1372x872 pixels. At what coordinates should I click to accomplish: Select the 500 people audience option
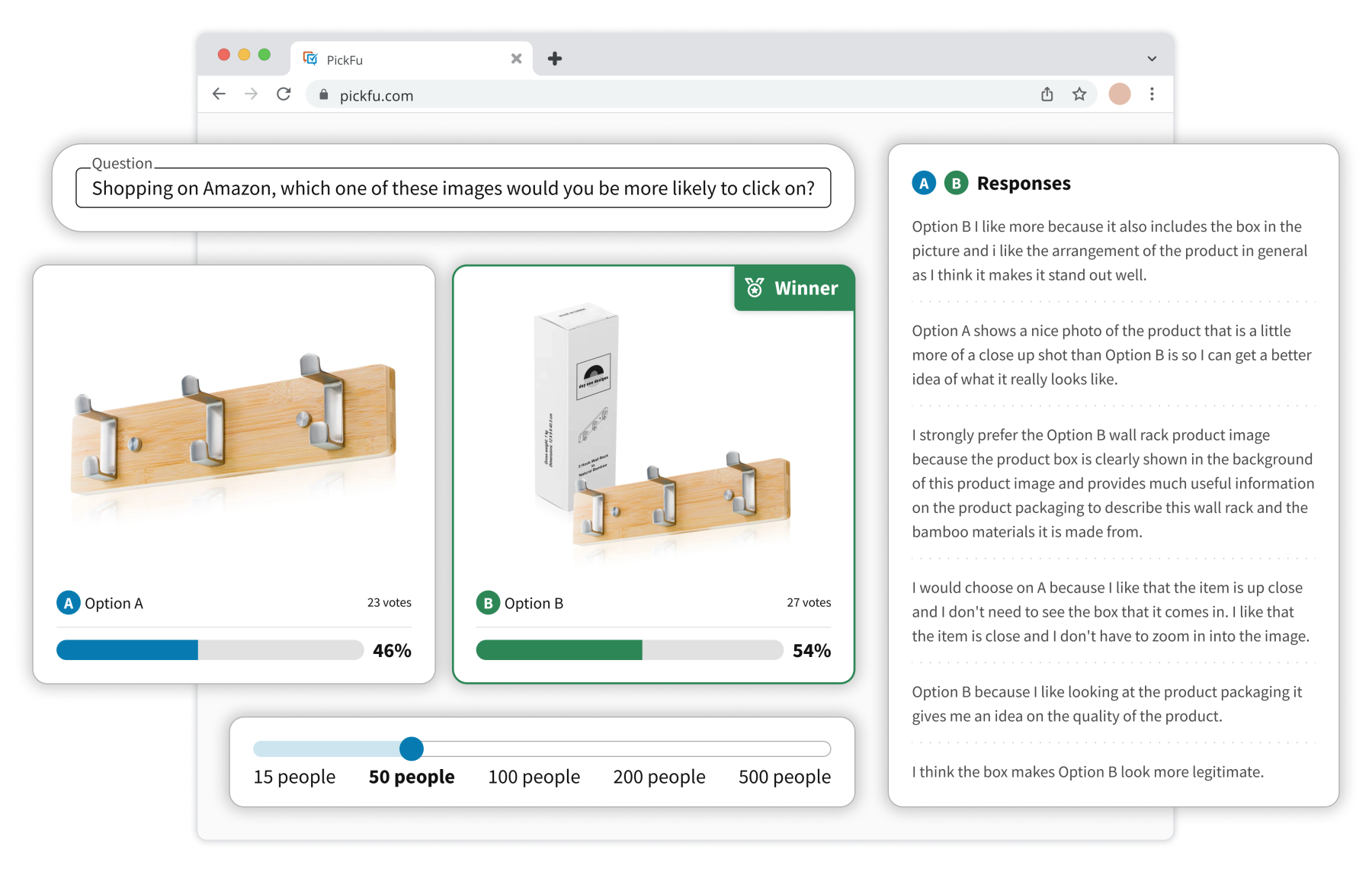[x=784, y=777]
